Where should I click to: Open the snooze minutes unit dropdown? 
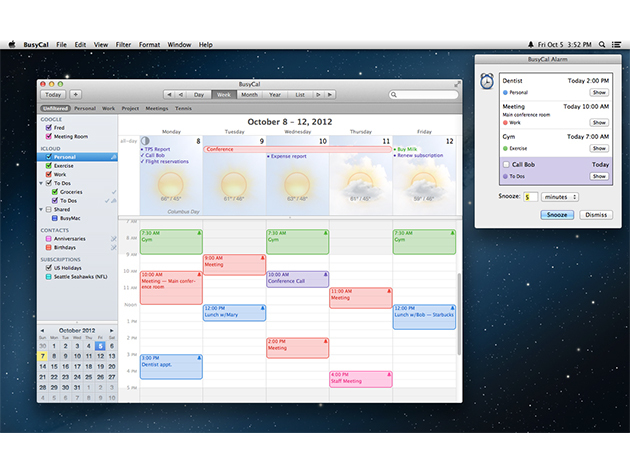[560, 197]
